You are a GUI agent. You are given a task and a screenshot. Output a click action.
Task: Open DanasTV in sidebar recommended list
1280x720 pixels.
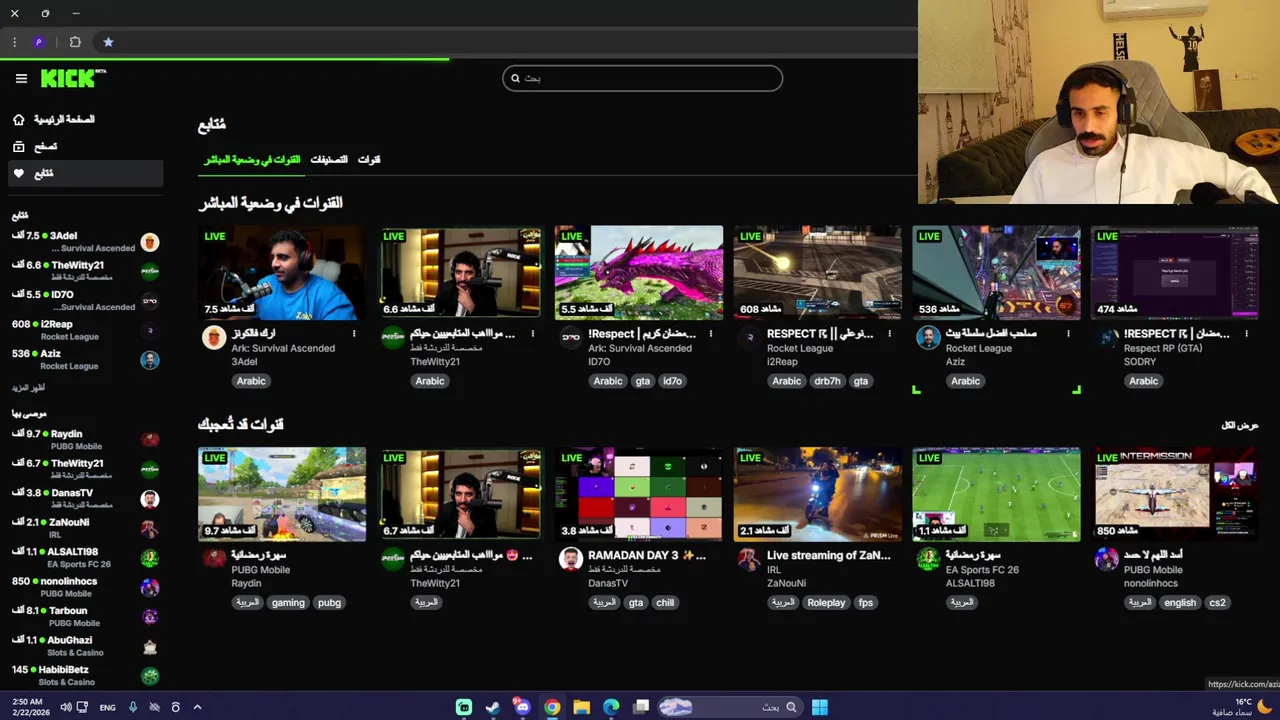[85, 498]
